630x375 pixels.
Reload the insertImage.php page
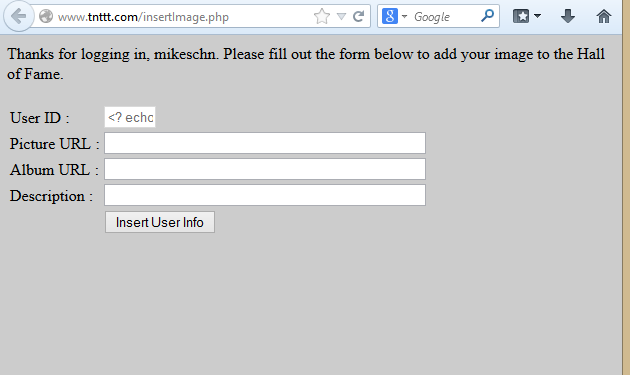pos(358,16)
